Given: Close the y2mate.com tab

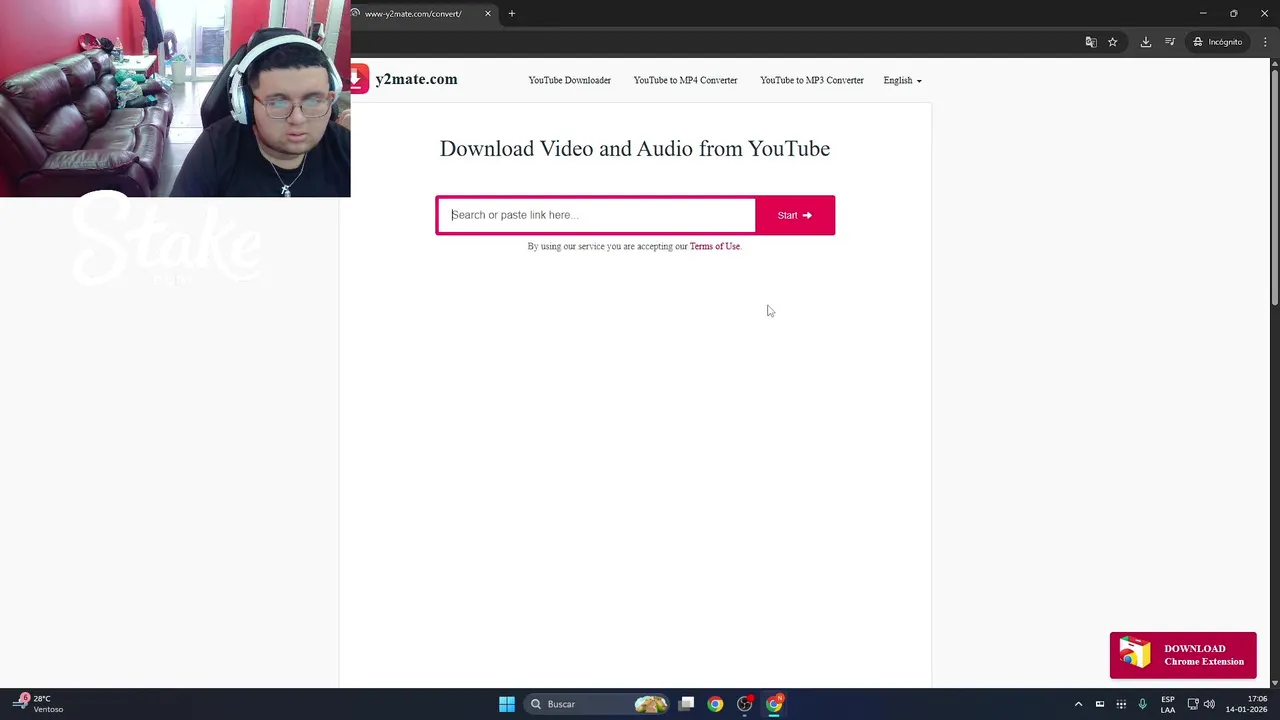Looking at the screenshot, I should [x=488, y=14].
